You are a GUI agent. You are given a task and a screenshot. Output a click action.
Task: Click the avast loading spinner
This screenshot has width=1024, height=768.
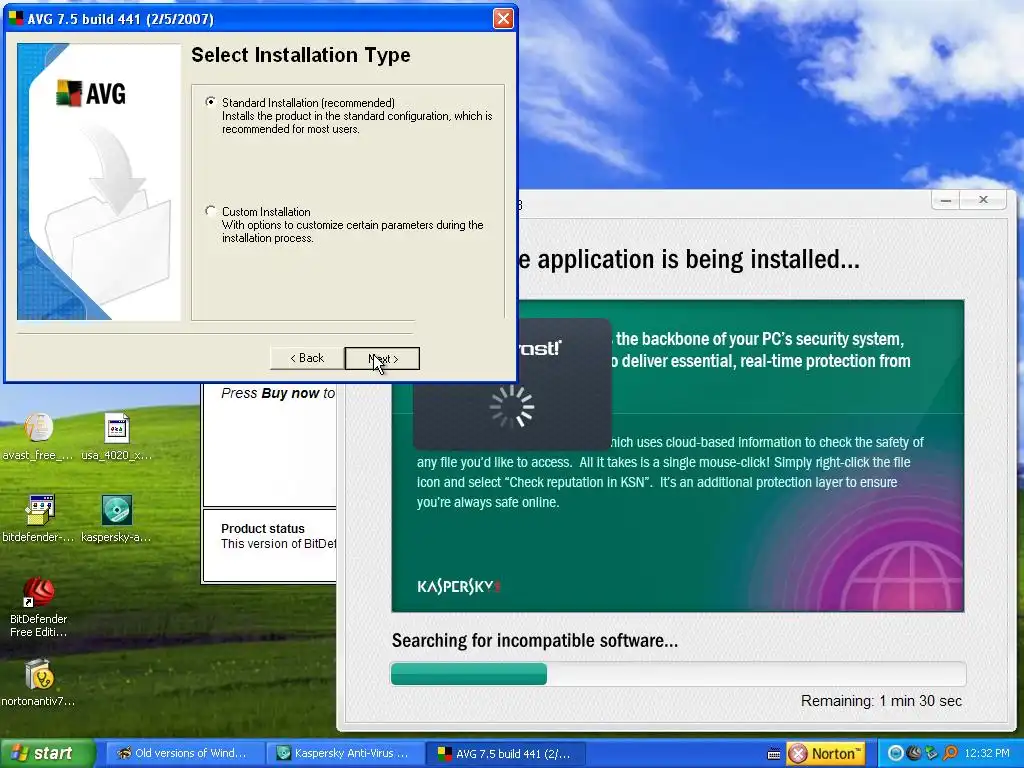point(512,406)
